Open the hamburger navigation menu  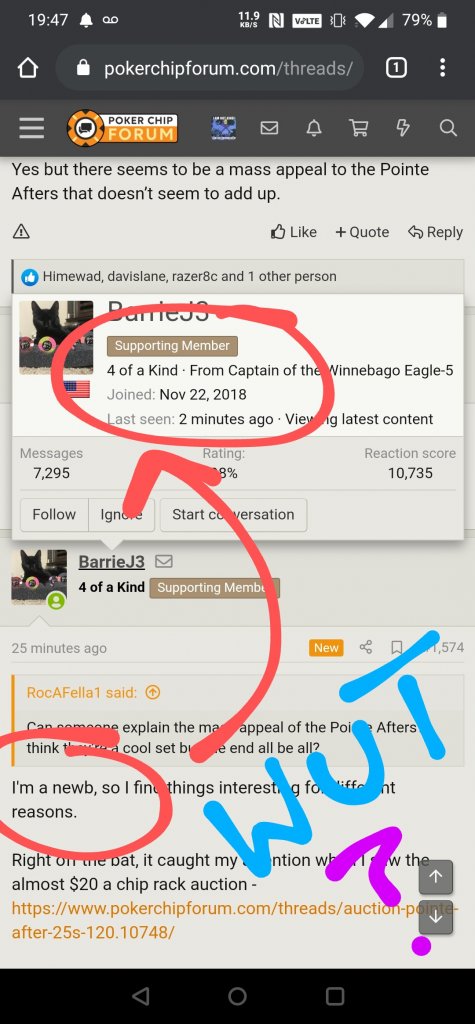point(31,128)
